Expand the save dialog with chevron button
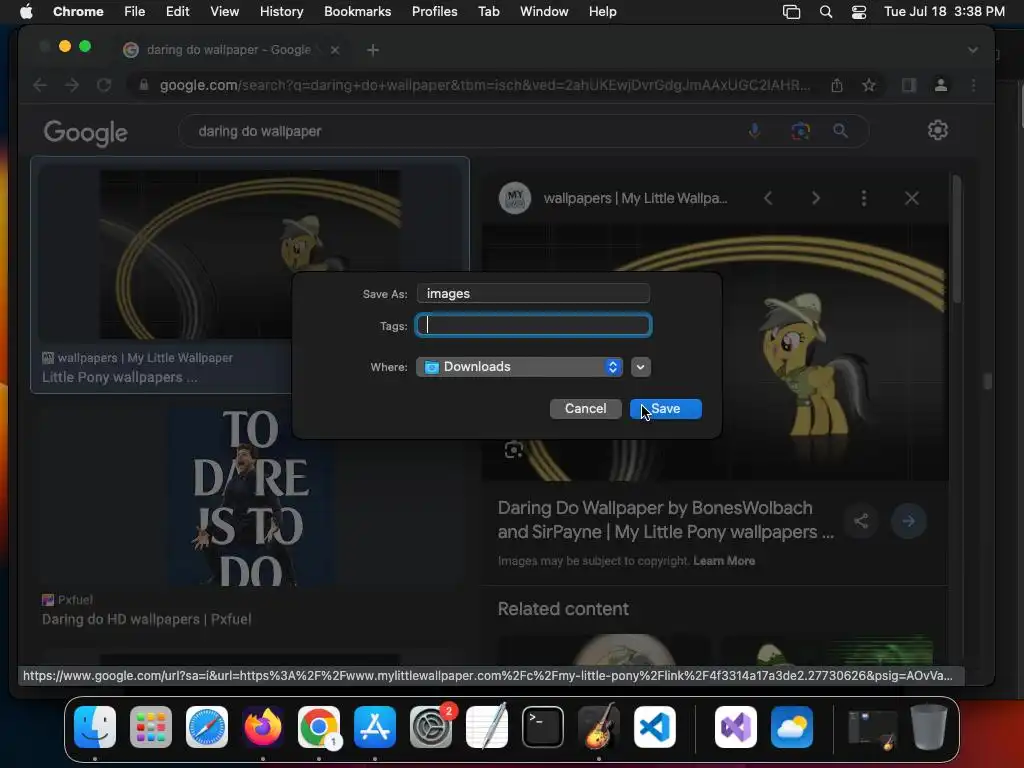Viewport: 1024px width, 768px height. pyautogui.click(x=641, y=367)
